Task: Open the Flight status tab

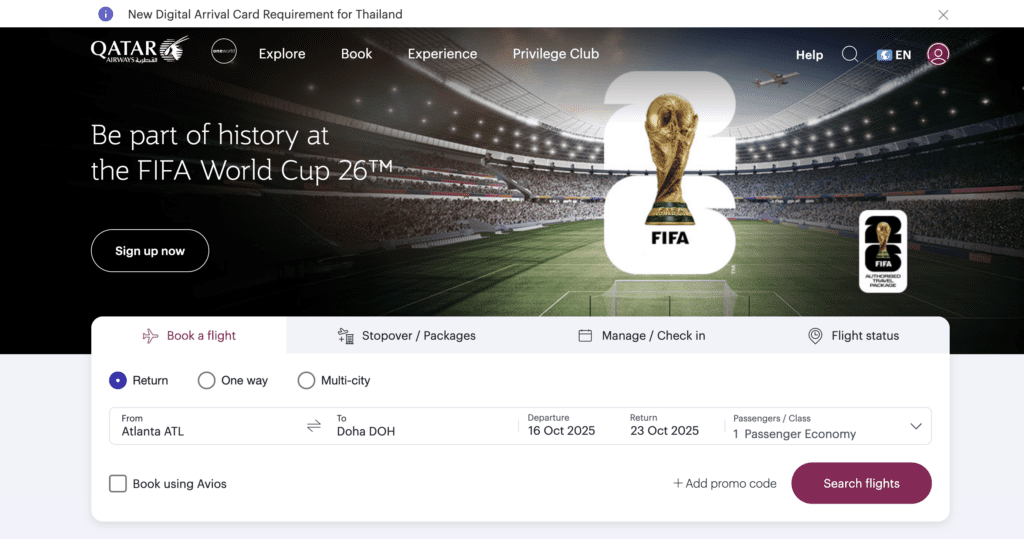Action: [x=853, y=336]
